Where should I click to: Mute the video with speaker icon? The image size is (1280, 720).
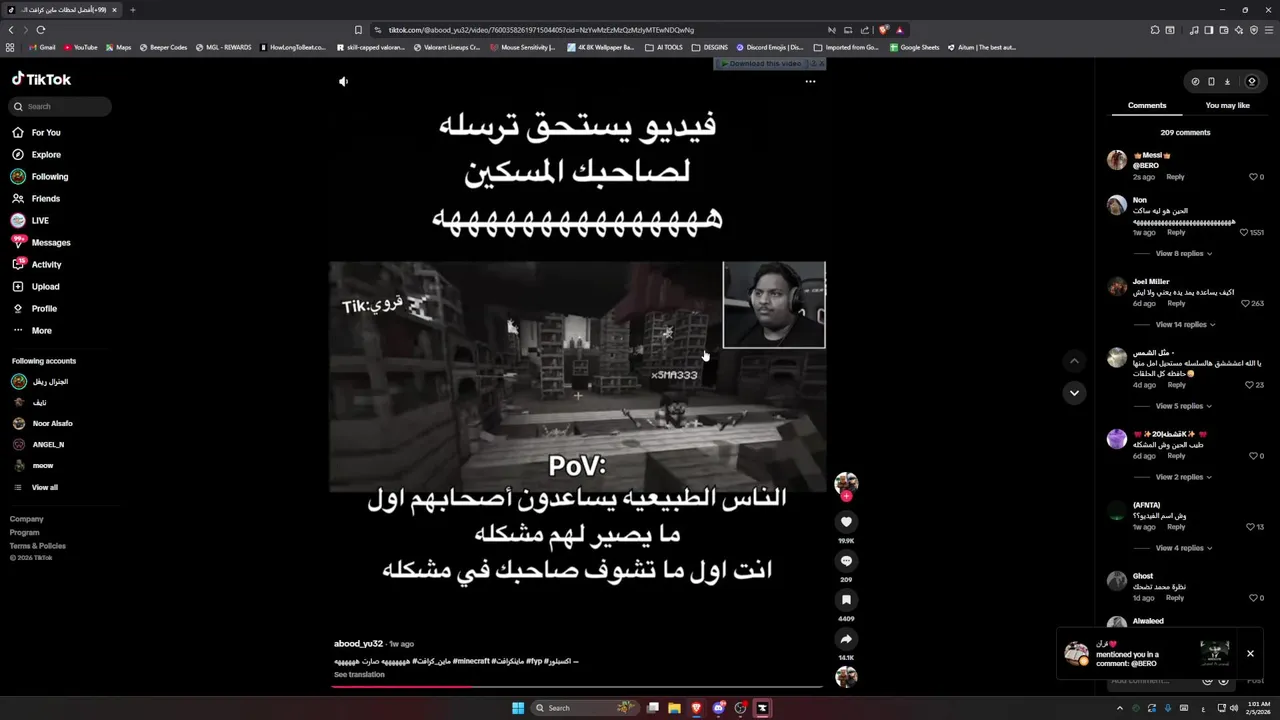pyautogui.click(x=343, y=82)
